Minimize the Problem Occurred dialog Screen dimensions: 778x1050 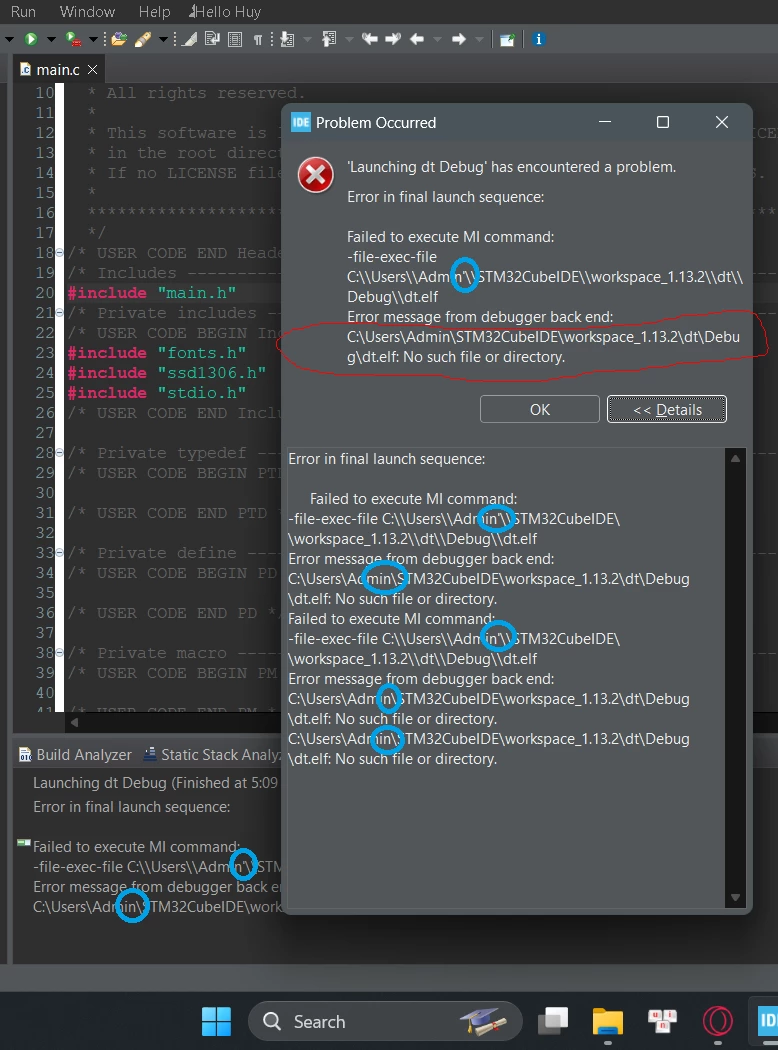[x=605, y=123]
